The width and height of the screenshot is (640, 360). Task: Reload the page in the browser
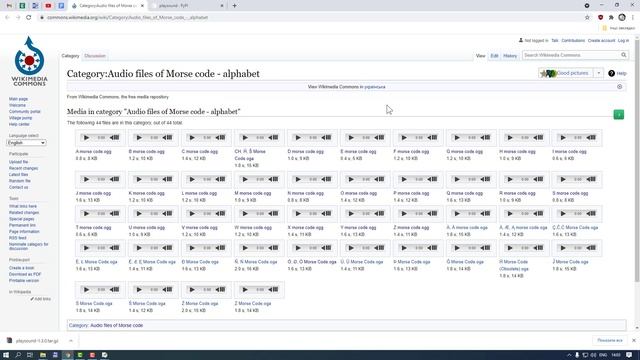pyautogui.click(x=29, y=18)
